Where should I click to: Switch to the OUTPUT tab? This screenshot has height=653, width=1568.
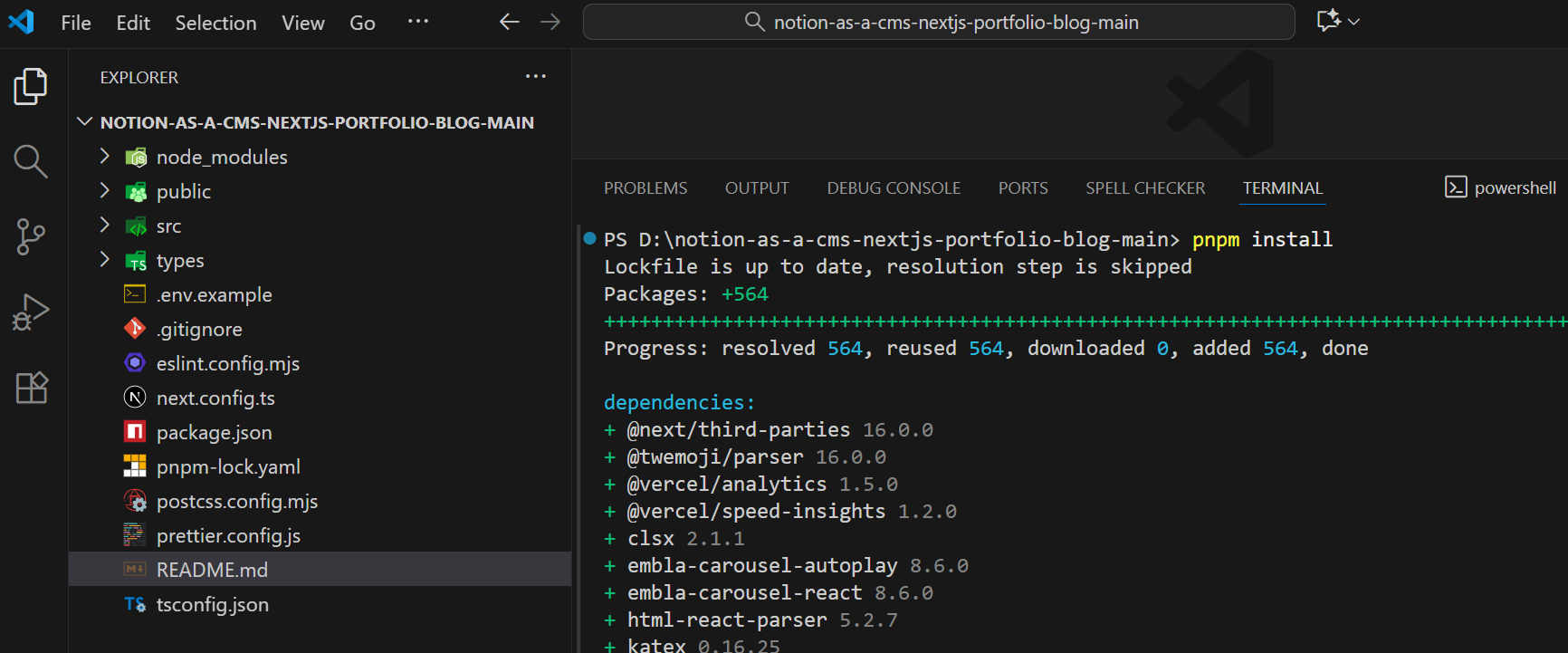click(x=757, y=188)
